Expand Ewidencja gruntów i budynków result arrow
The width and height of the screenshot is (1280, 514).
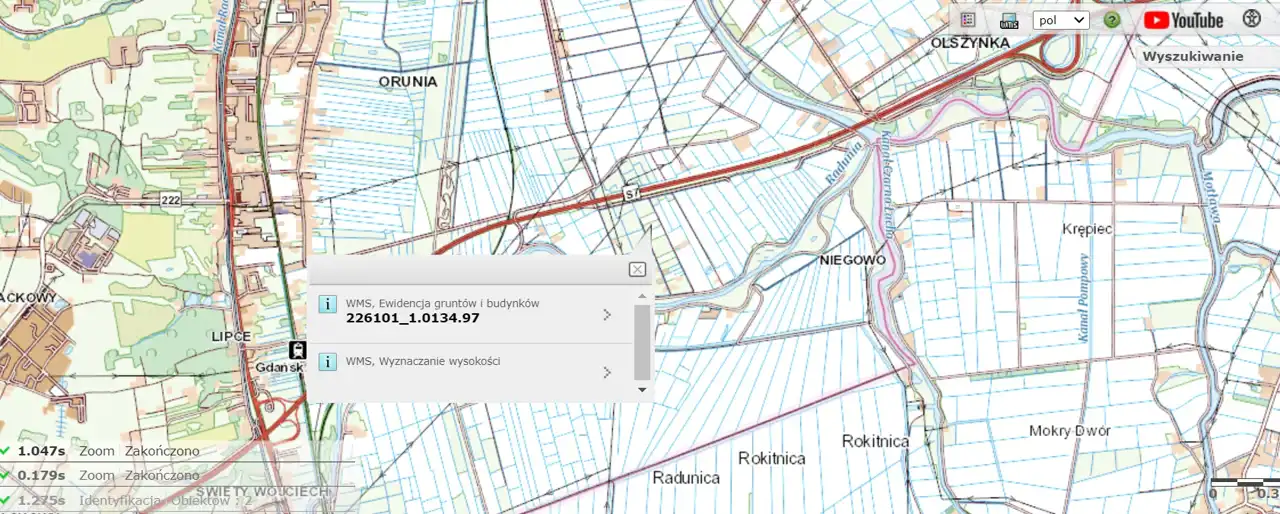tap(607, 315)
